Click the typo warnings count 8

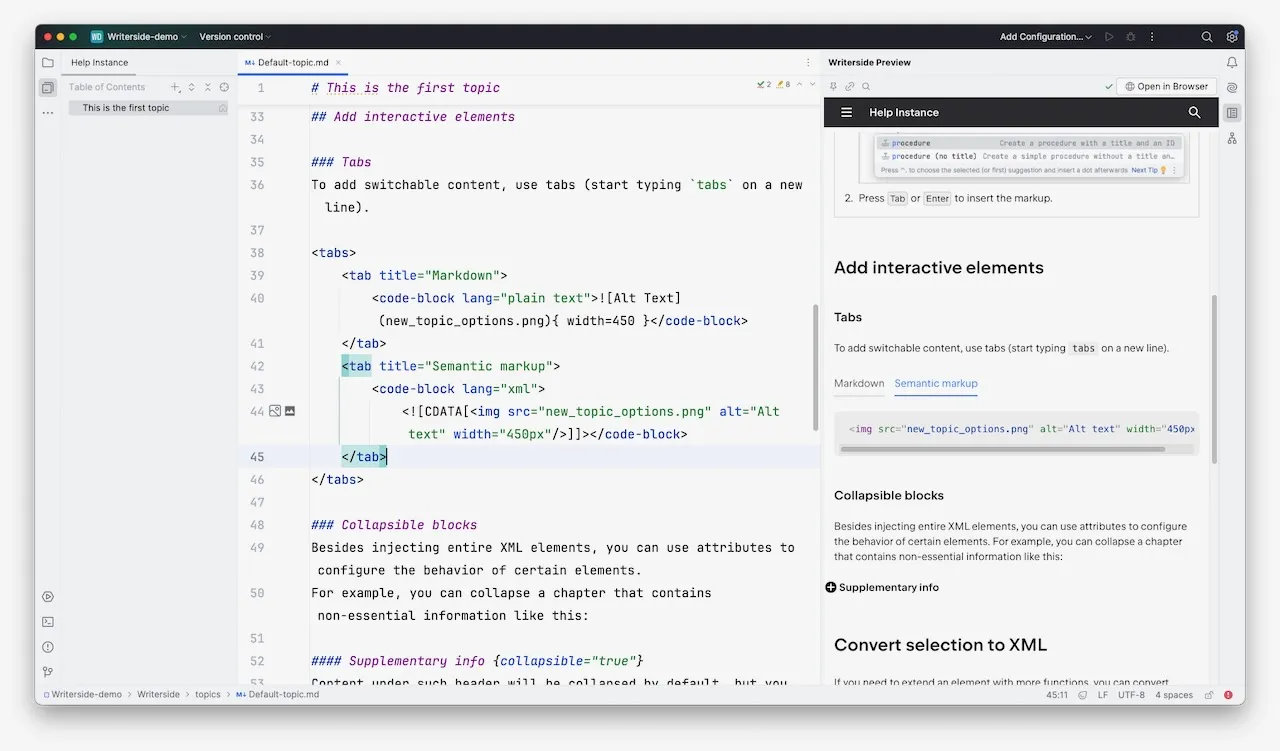pos(783,86)
